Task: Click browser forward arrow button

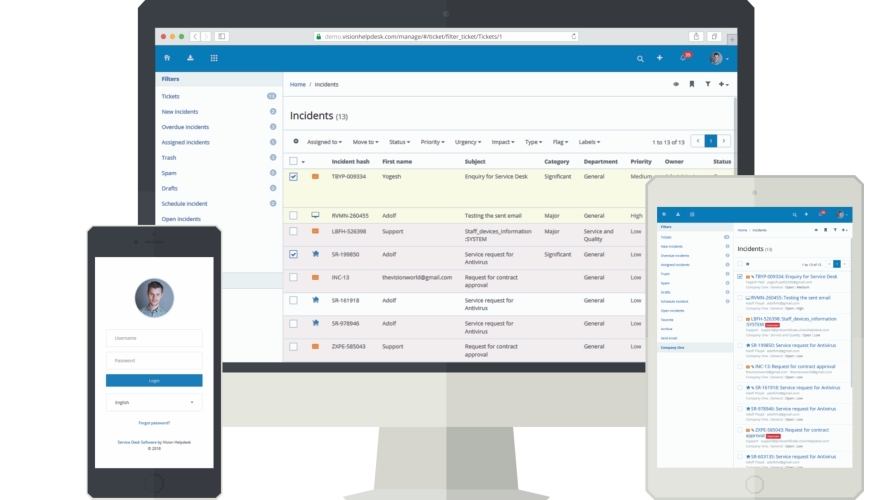Action: (x=205, y=36)
